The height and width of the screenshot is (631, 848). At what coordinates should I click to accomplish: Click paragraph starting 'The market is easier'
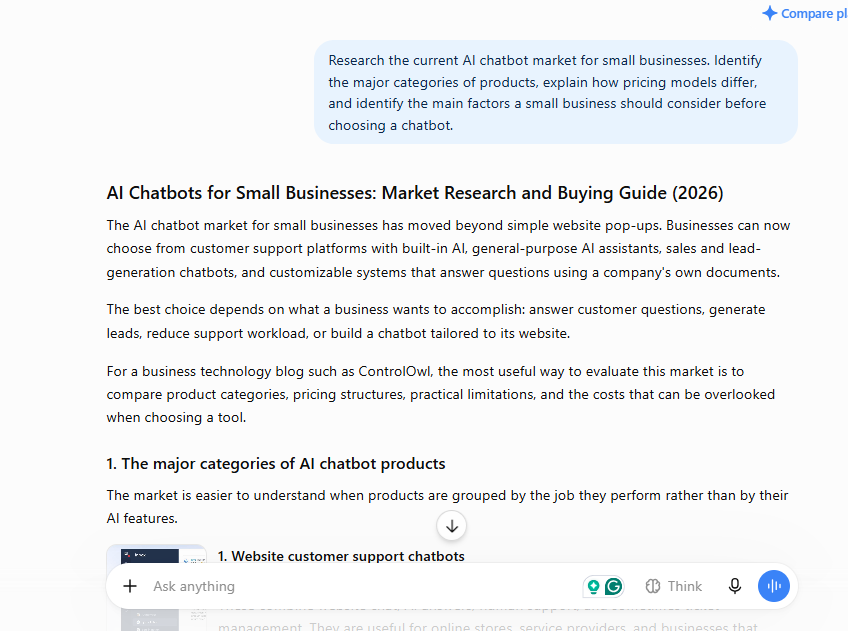[447, 507]
